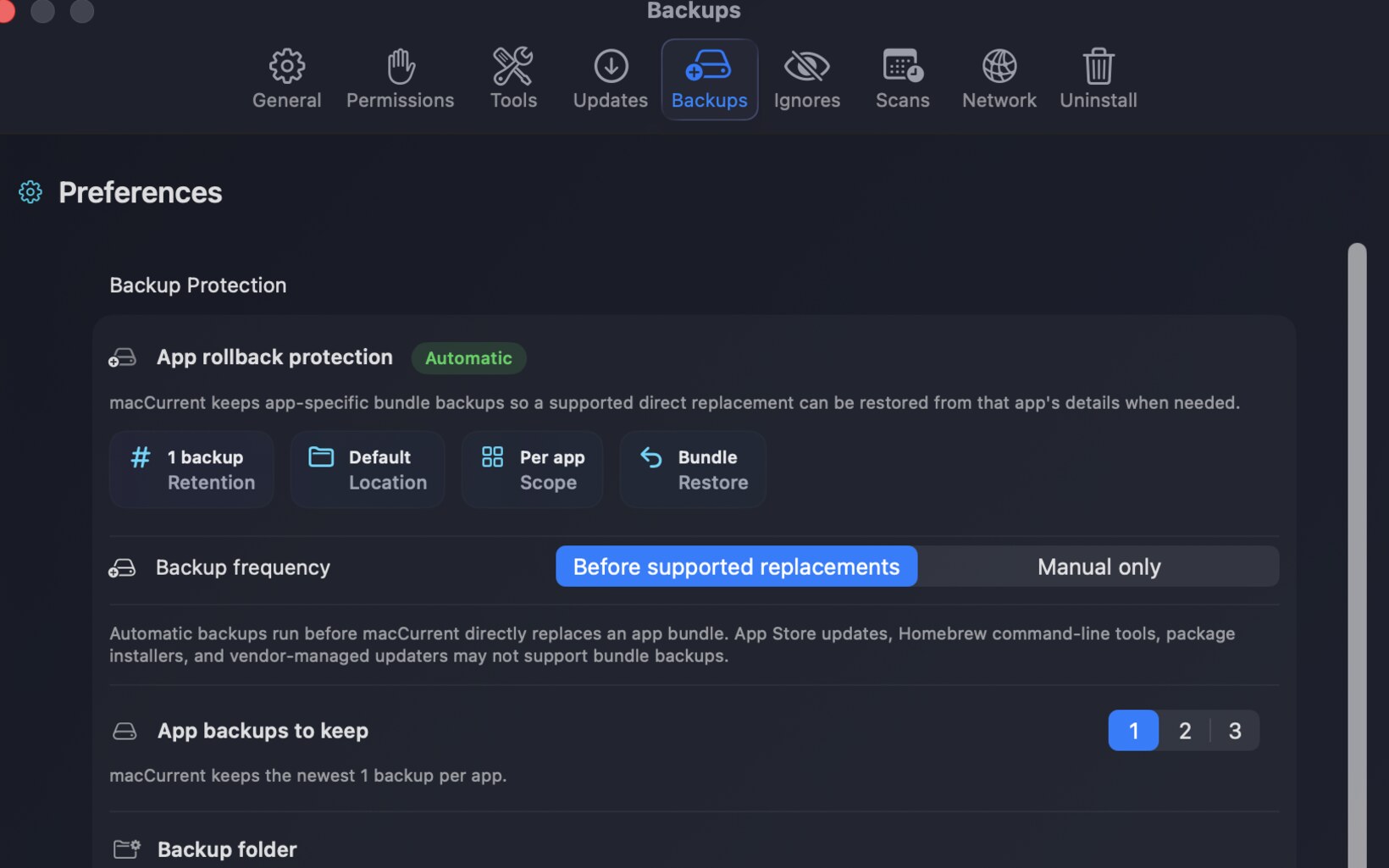Screen dimensions: 1389x868
Task: Click the 'Automatic backups run before macCurrent' description
Action: pos(672,644)
